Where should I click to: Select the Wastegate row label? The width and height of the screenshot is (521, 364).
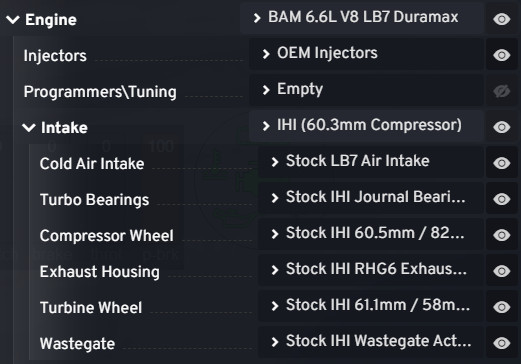[77, 344]
